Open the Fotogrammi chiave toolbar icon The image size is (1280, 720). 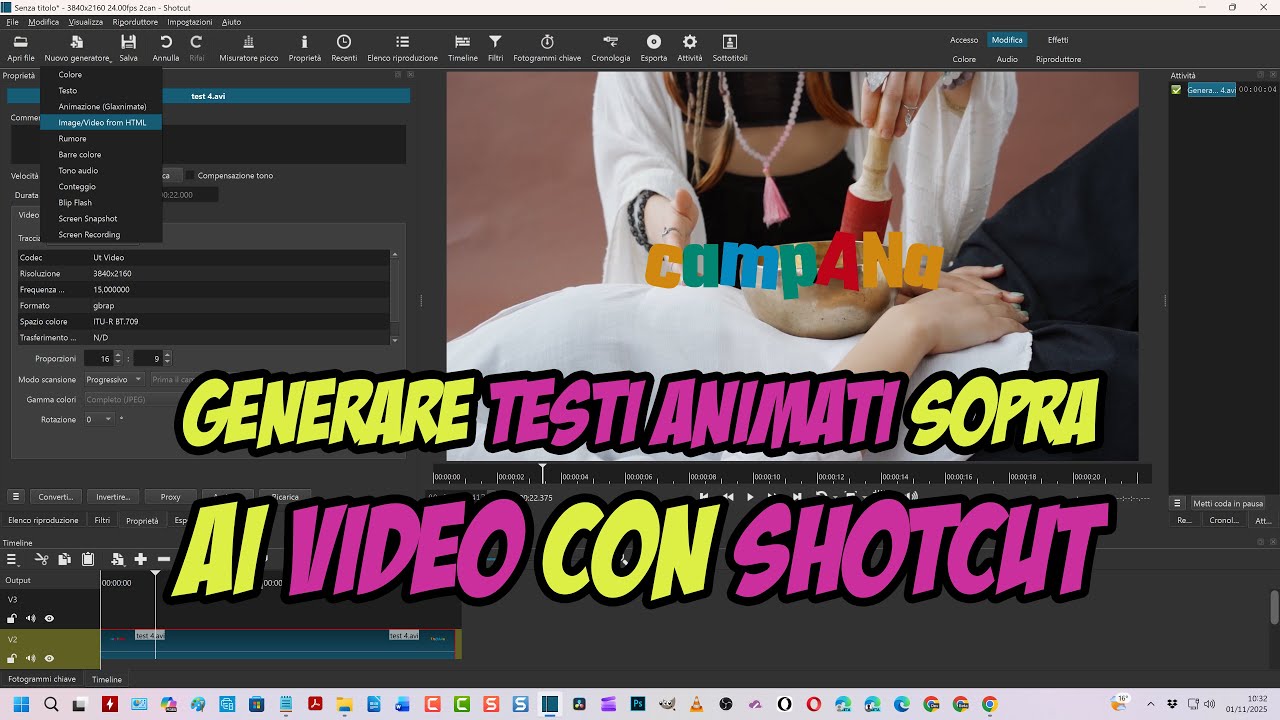coord(547,47)
